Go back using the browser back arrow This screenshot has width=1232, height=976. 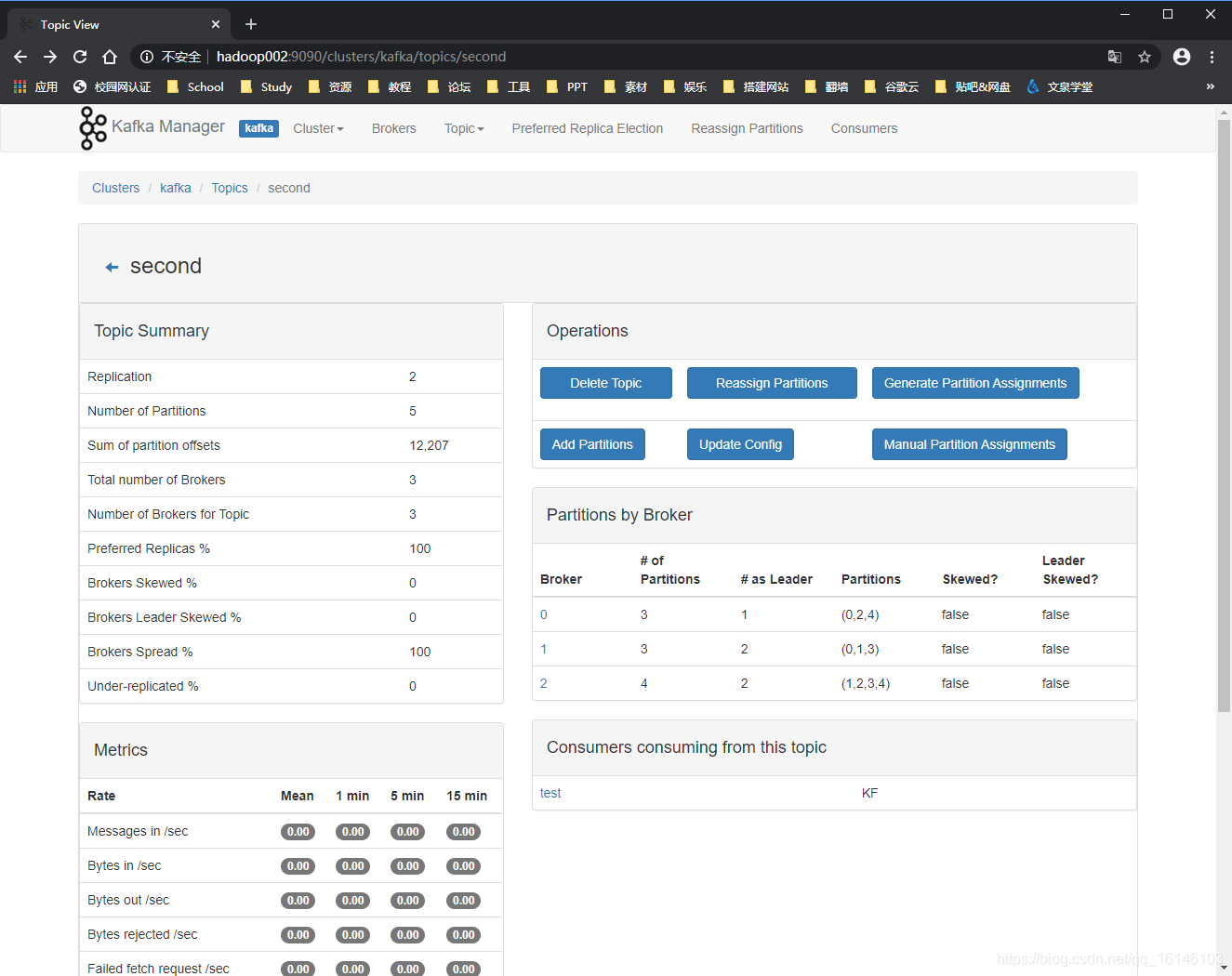(20, 57)
